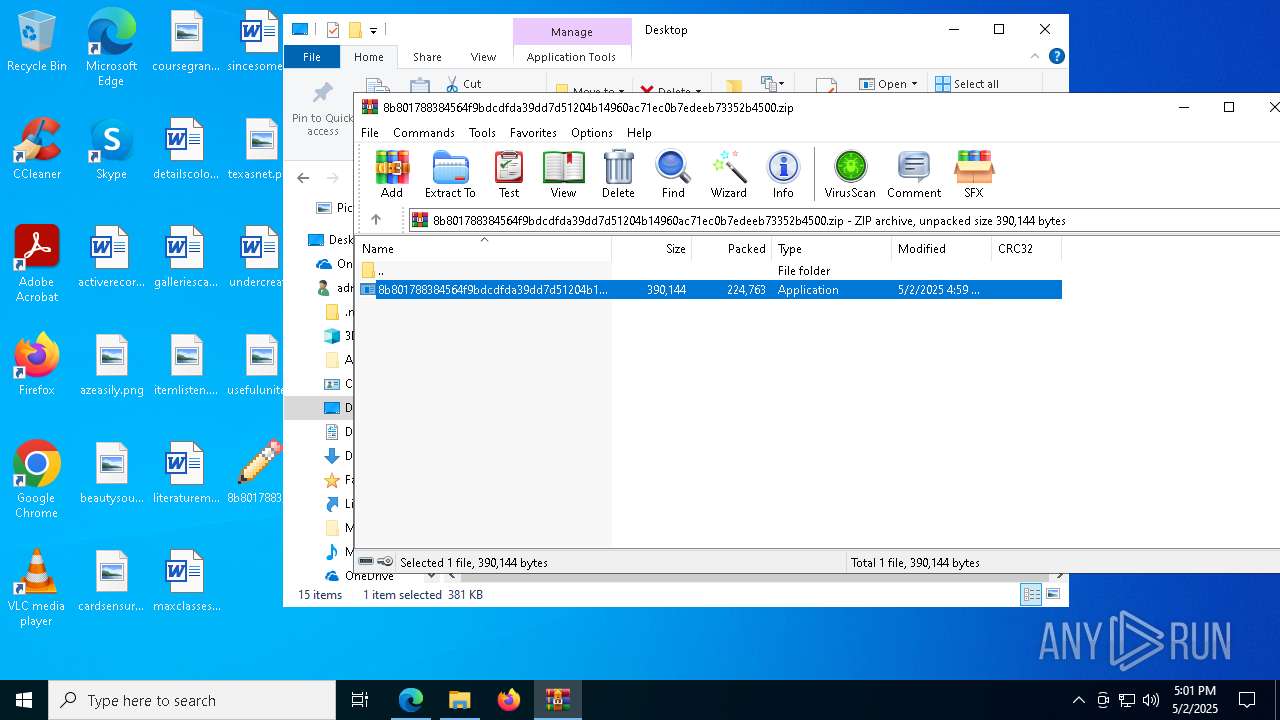Screen dimensions: 1280x720
Task: Go back in Explorer navigation
Action: coord(303,178)
